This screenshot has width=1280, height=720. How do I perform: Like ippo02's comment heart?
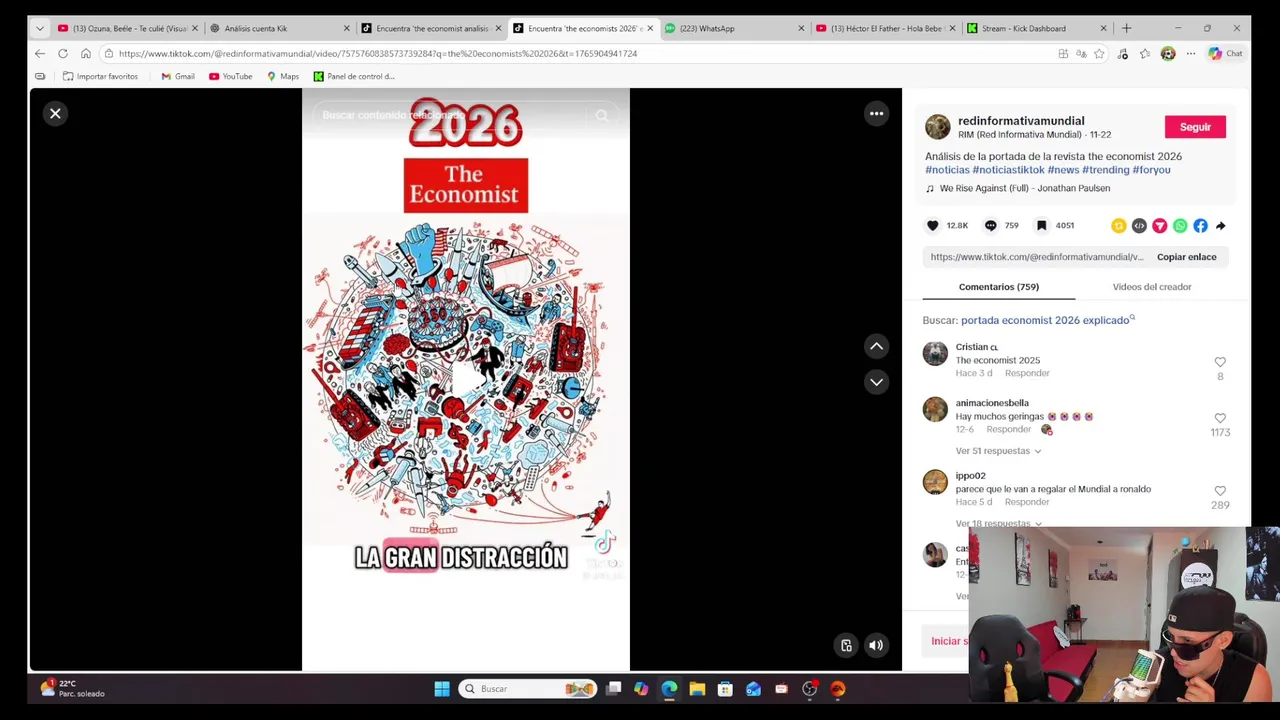[1220, 491]
